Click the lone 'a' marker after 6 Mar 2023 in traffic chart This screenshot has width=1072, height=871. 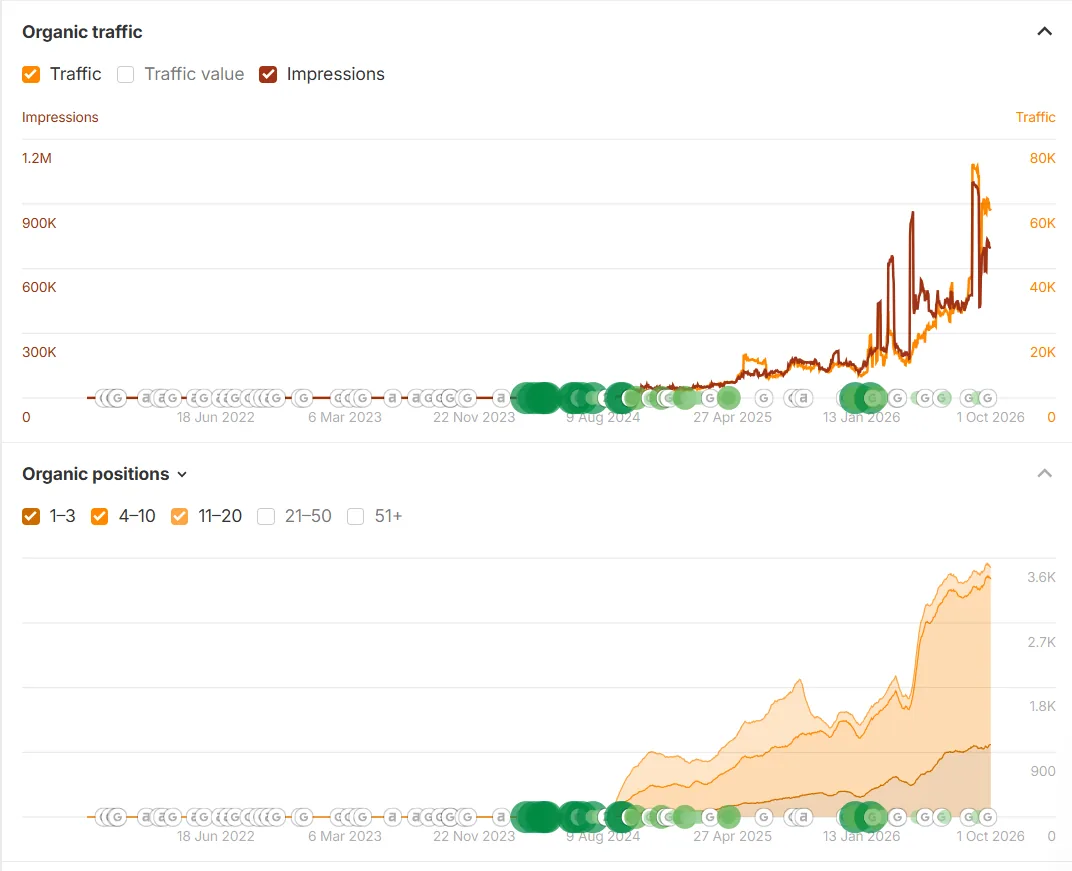pyautogui.click(x=392, y=397)
